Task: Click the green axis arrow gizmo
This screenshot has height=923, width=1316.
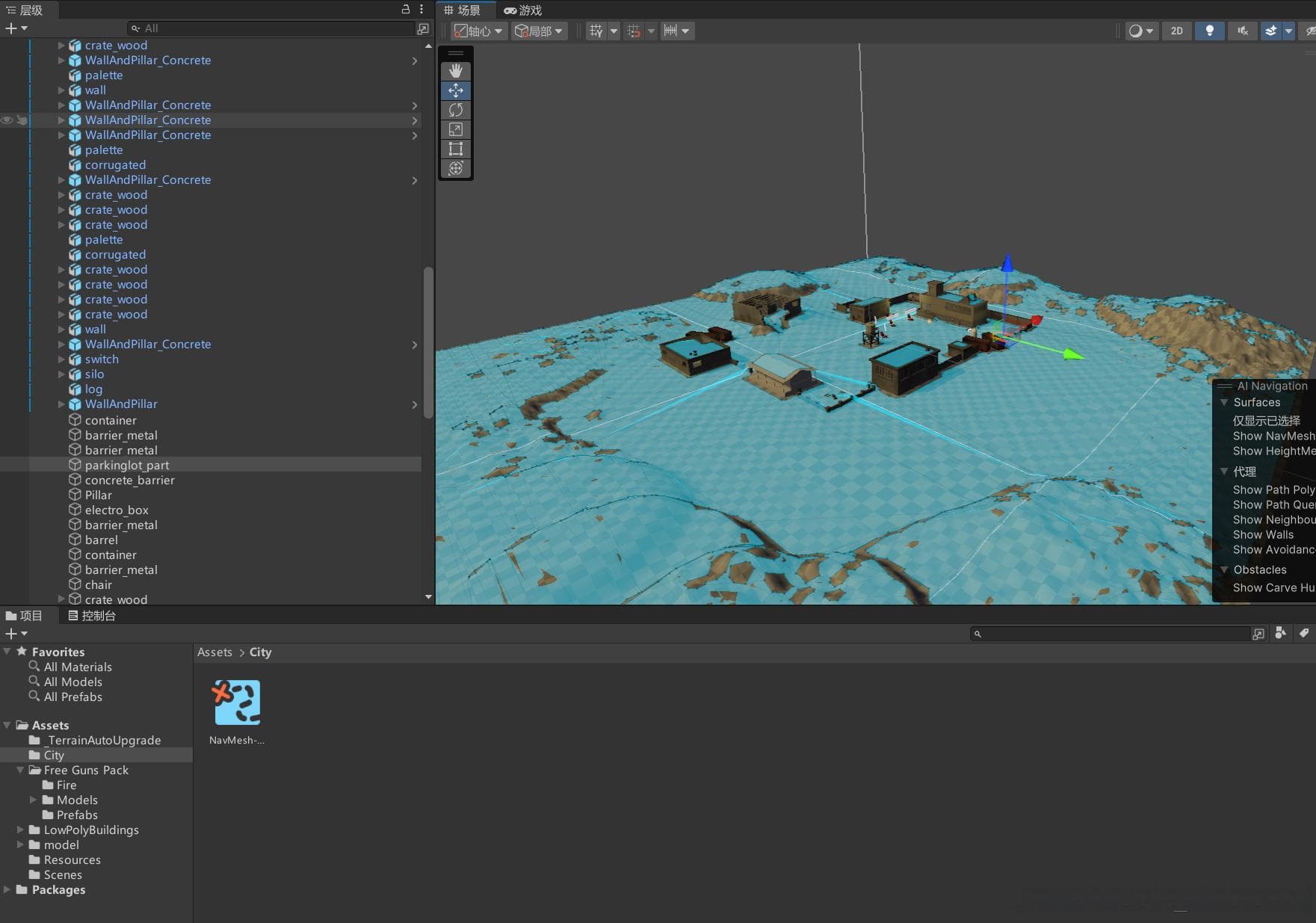Action: (1073, 354)
